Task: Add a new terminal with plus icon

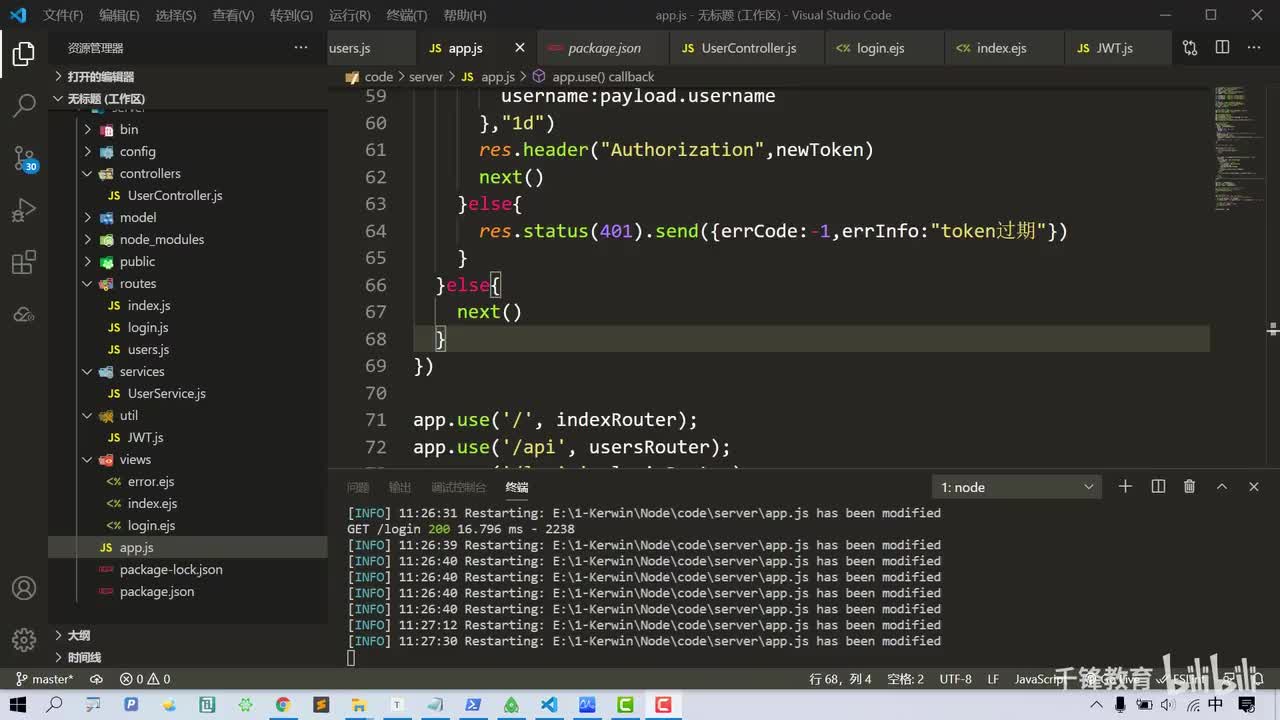Action: [1125, 487]
